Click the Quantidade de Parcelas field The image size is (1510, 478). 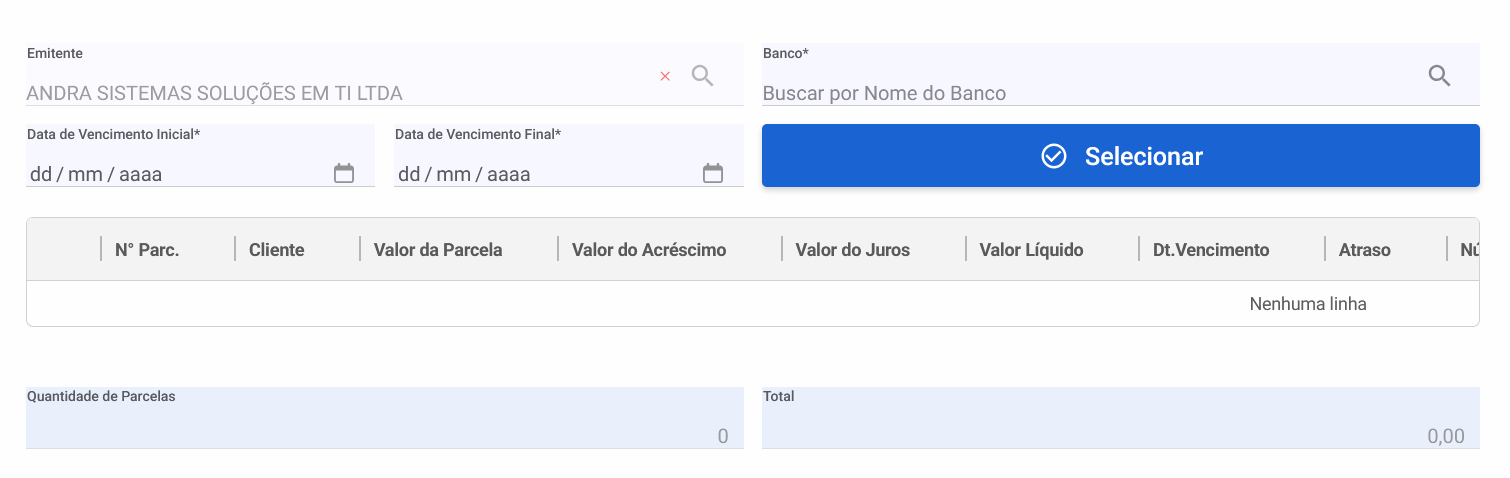tap(385, 418)
